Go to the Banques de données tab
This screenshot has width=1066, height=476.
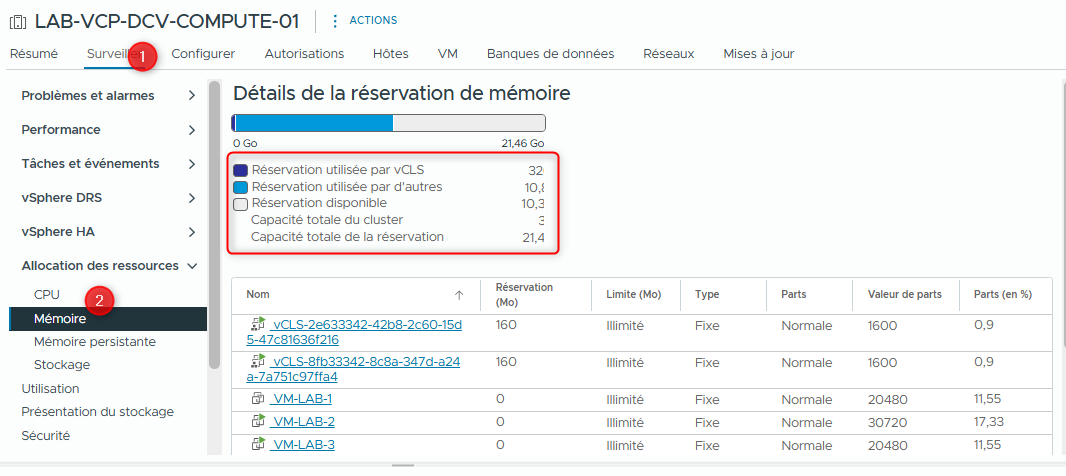tap(551, 54)
